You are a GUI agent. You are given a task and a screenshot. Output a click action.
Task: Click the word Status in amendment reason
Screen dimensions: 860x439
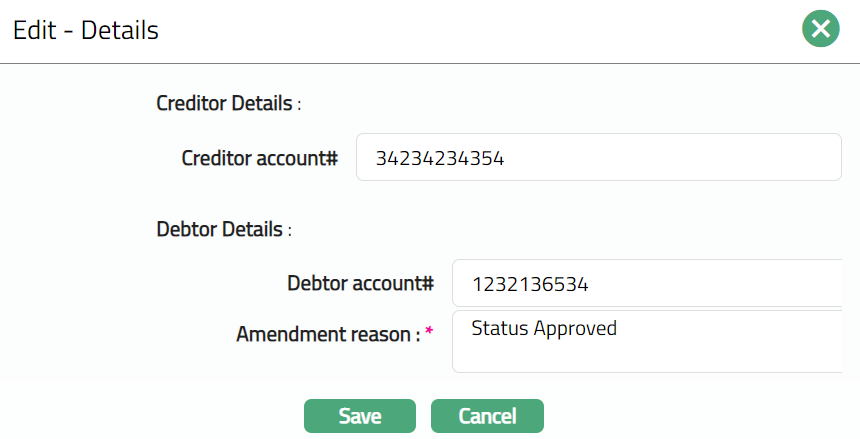pos(499,328)
